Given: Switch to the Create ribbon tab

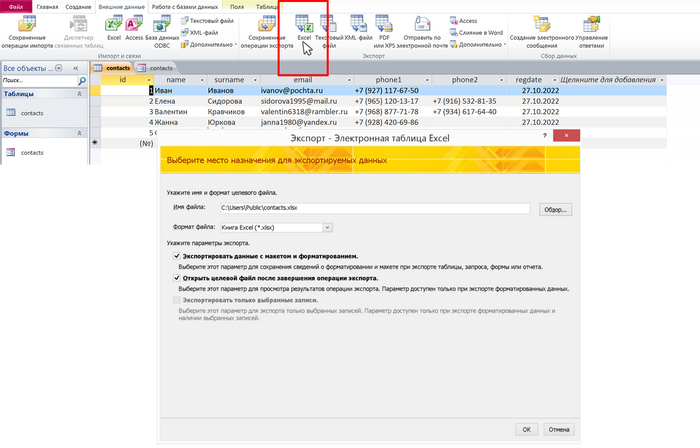Looking at the screenshot, I should (78, 7).
